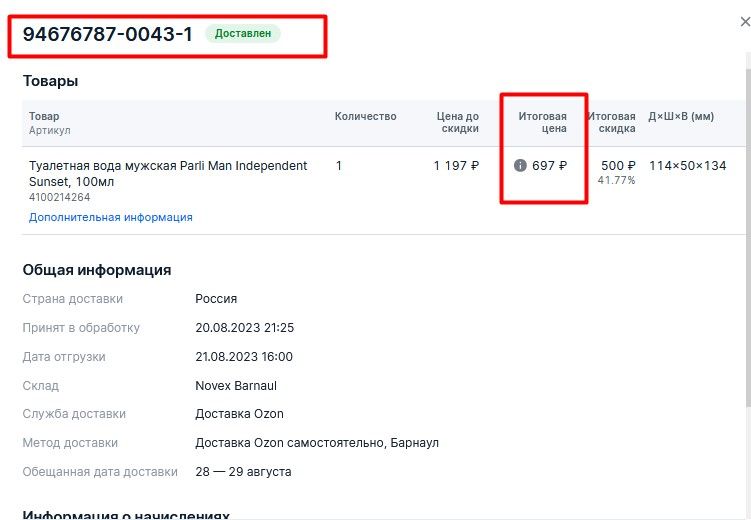751x520 pixels.
Task: Click the price before discount 1 197 ₽
Action: [456, 166]
